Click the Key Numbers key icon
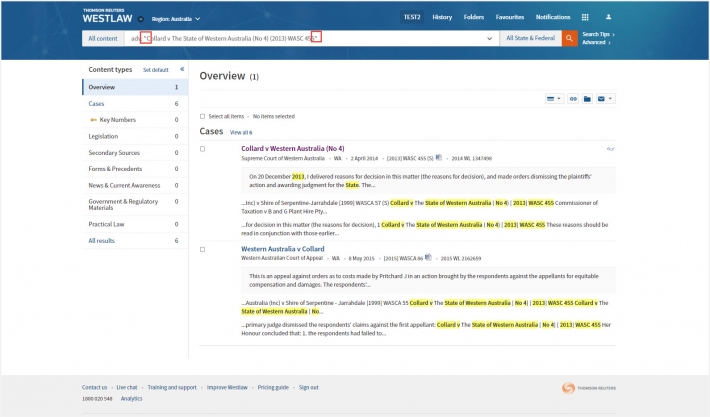Screen dimensions: 710x417 [93, 120]
